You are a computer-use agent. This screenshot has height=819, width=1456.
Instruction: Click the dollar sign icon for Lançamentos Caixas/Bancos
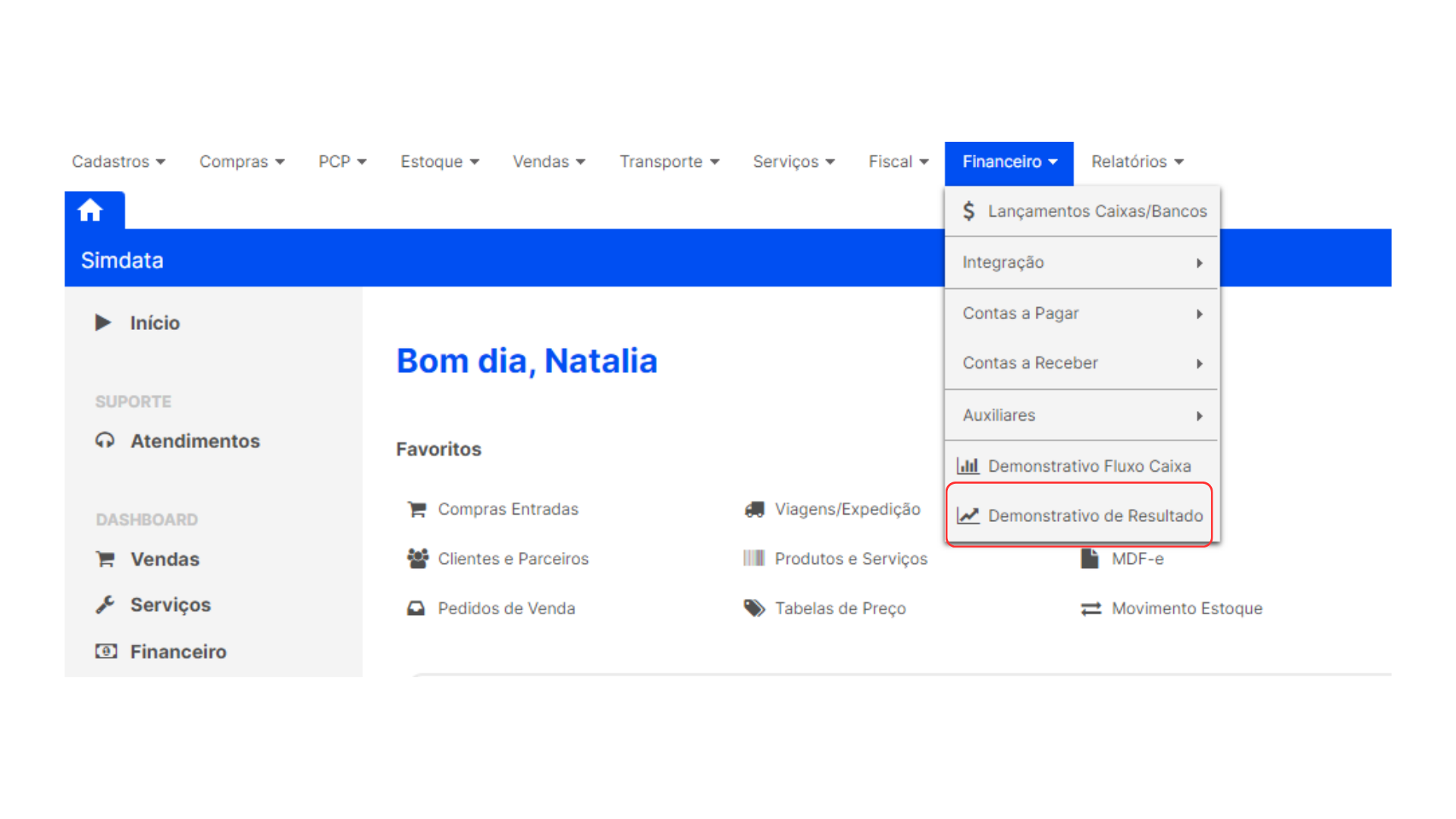969,211
